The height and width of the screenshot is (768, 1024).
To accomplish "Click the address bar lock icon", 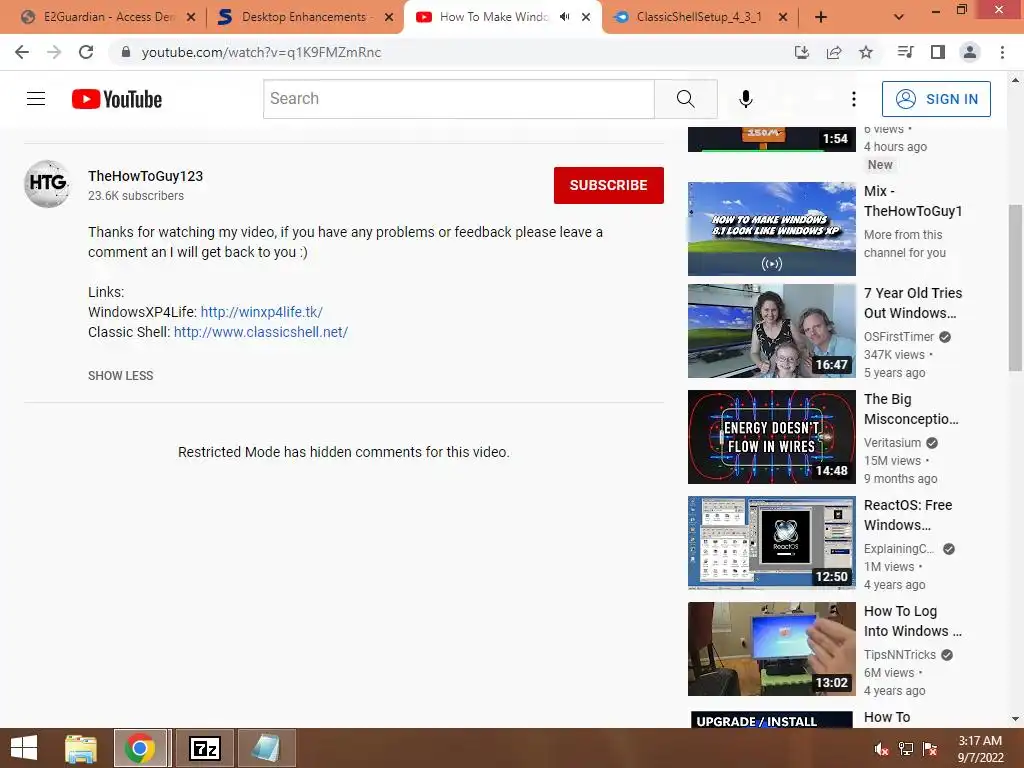I will (126, 52).
